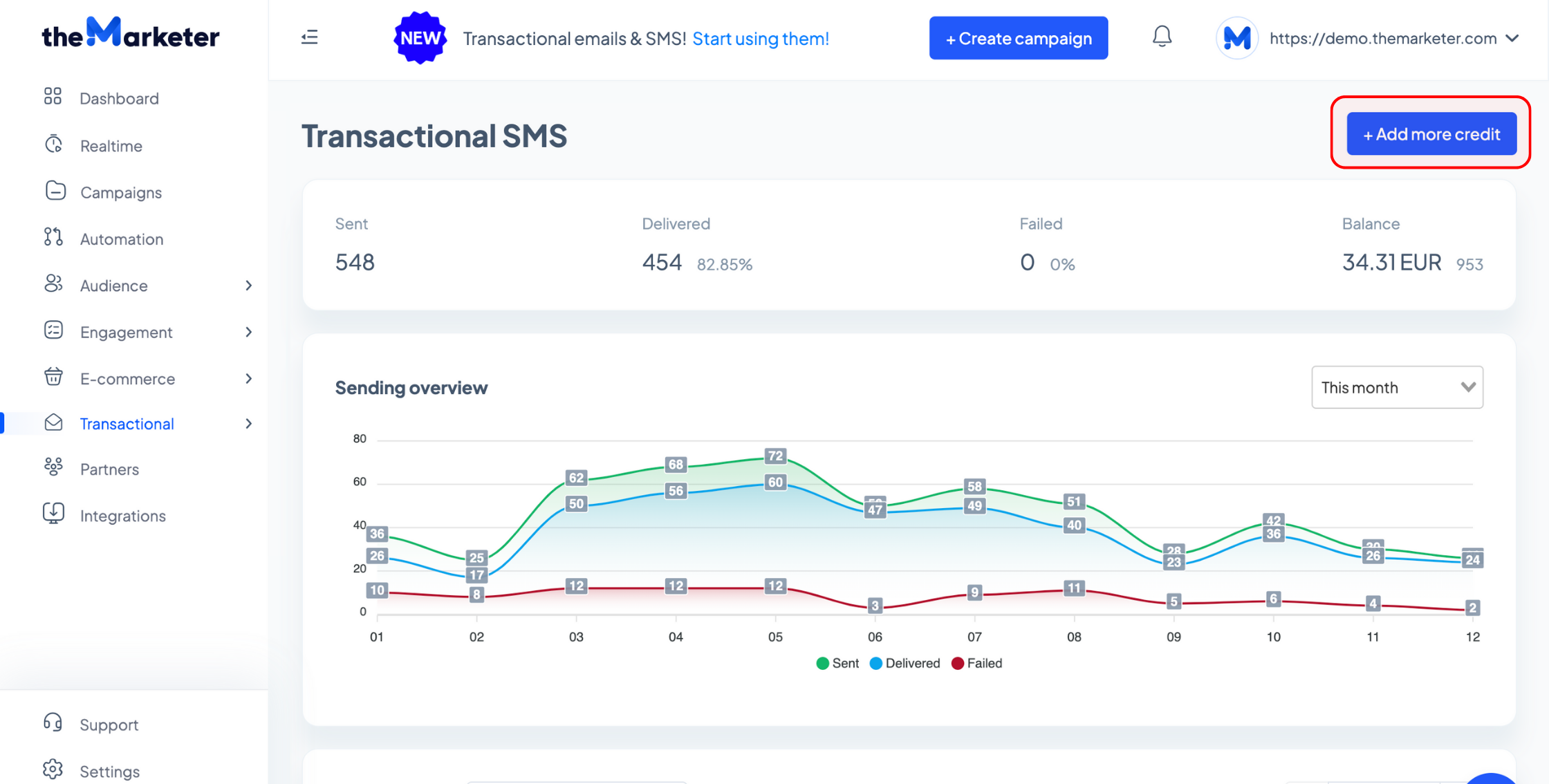Click the Delivered data point labeled 60
1549x784 pixels.
pos(775,483)
